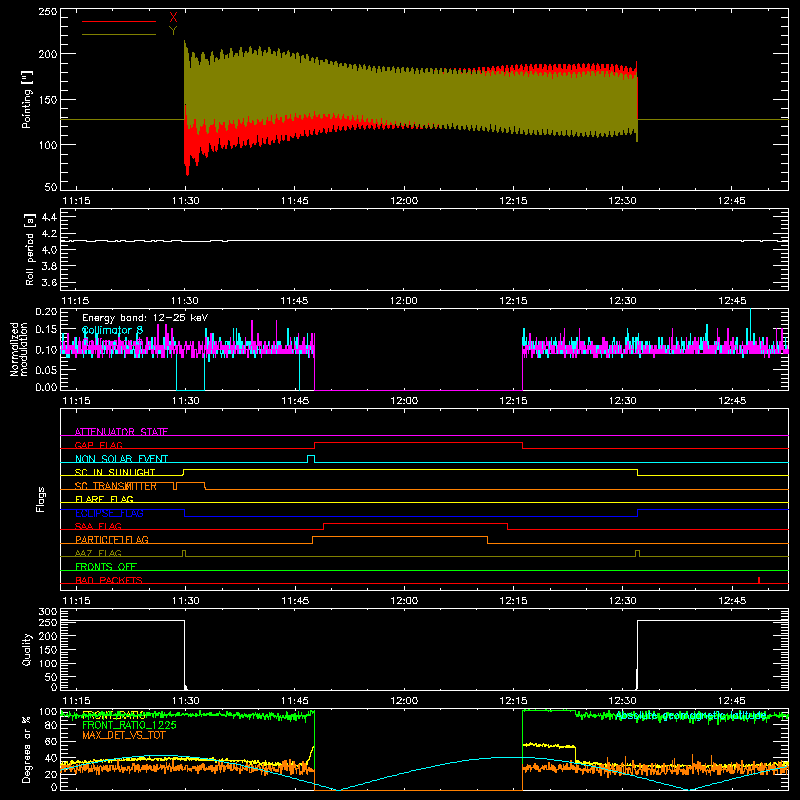Click the SC_IN_SUNLIGHT flag label
The image size is (800, 800).
pyautogui.click(x=115, y=472)
